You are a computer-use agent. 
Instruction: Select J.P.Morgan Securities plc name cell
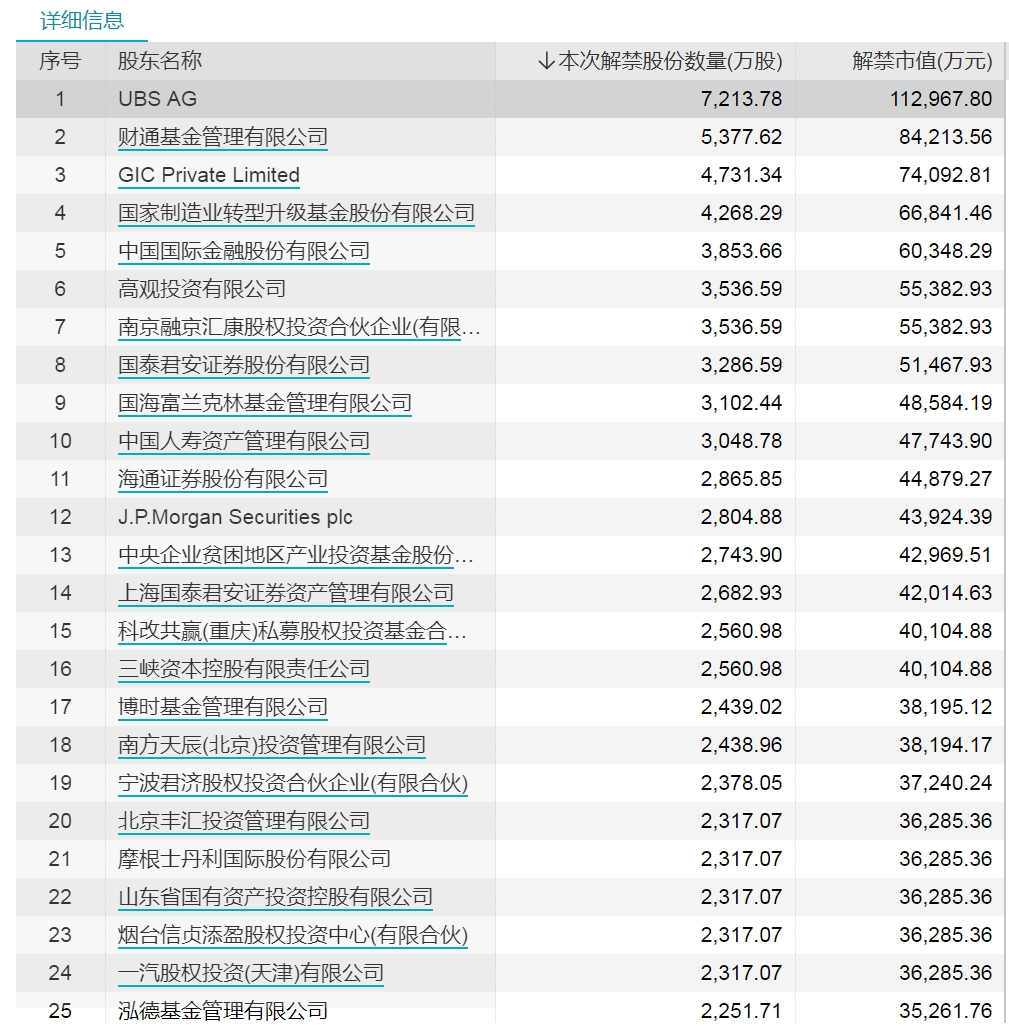(x=235, y=517)
